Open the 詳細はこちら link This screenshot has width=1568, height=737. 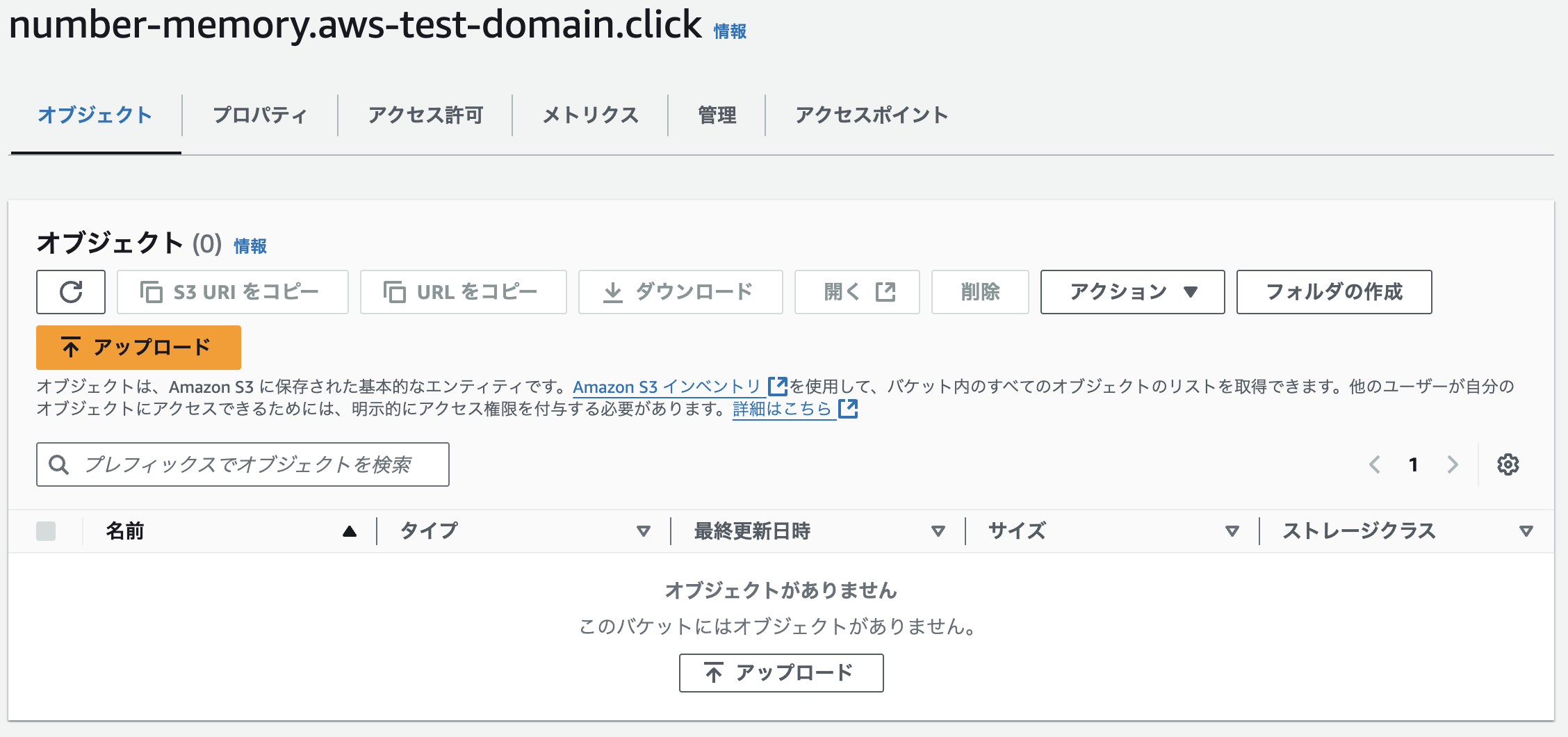(x=783, y=409)
